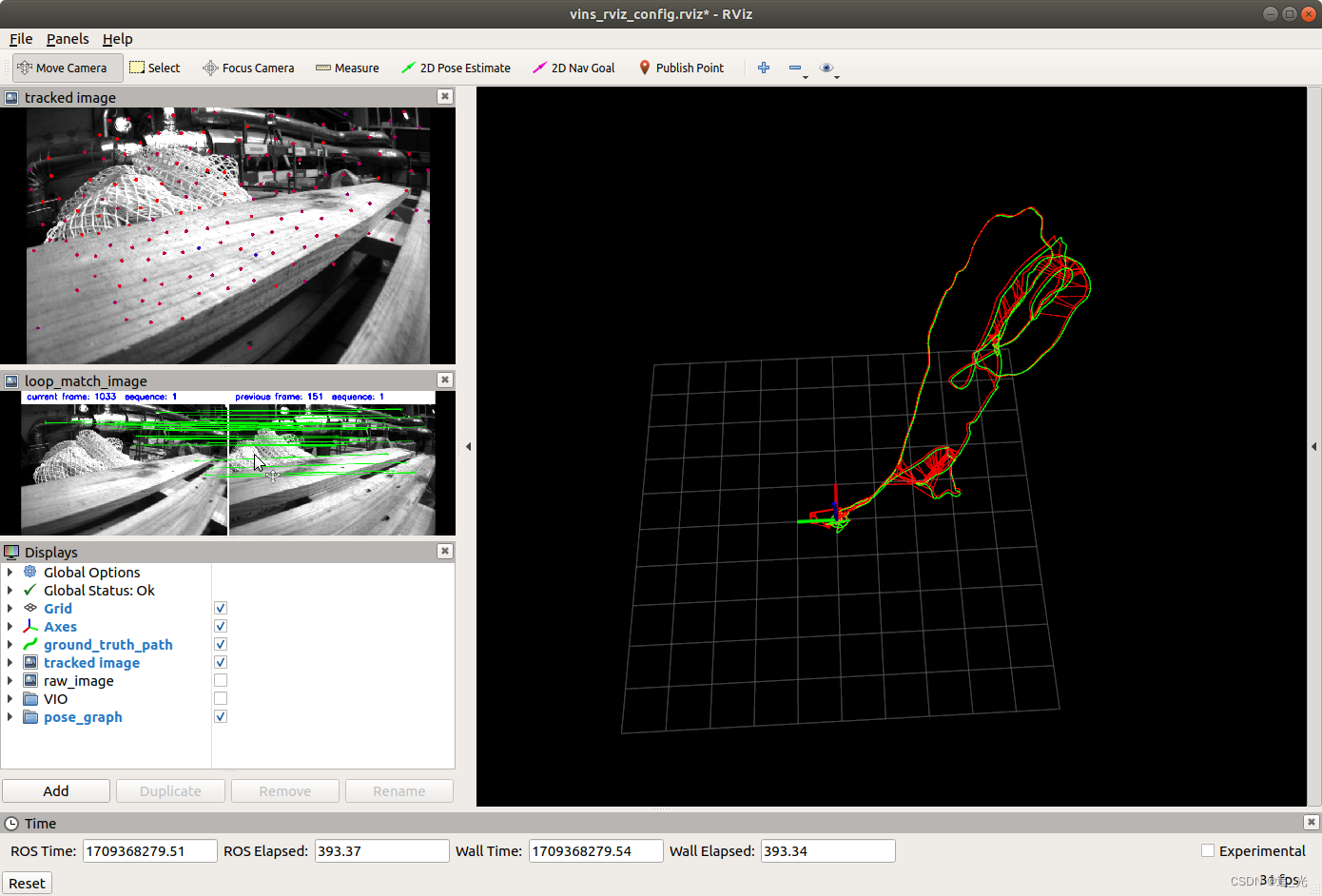Expand the tracked image display row
The image size is (1322, 896).
10,662
